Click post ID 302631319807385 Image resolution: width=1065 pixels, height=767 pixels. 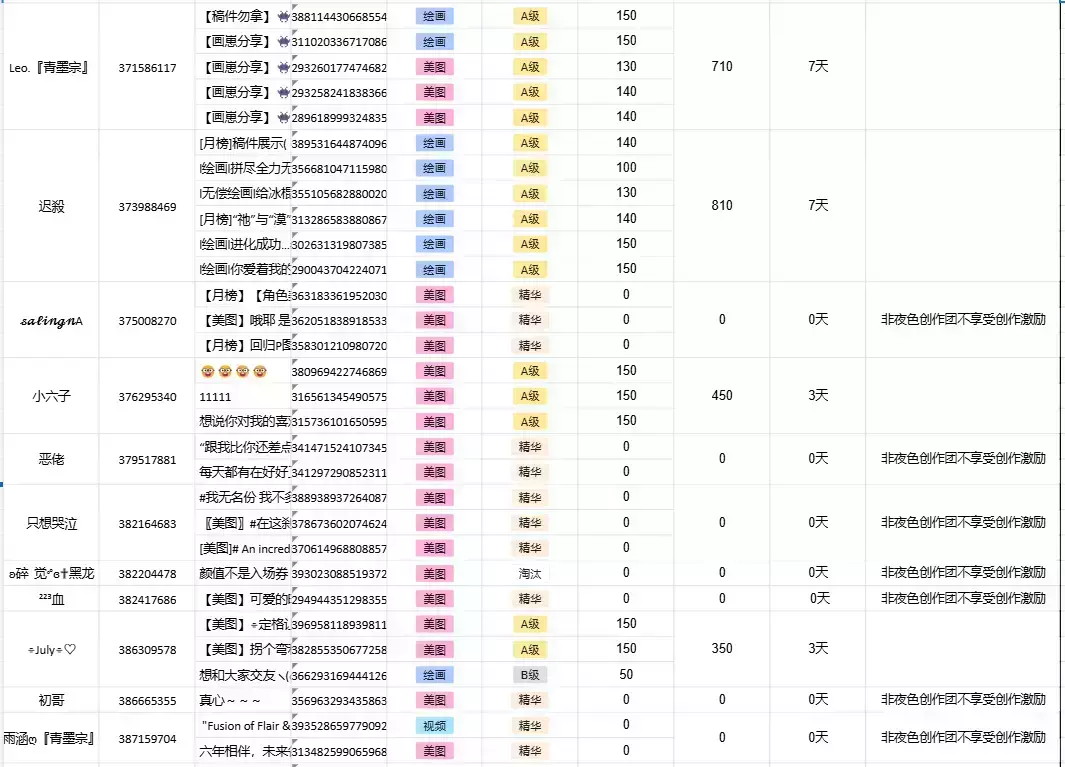pyautogui.click(x=339, y=245)
